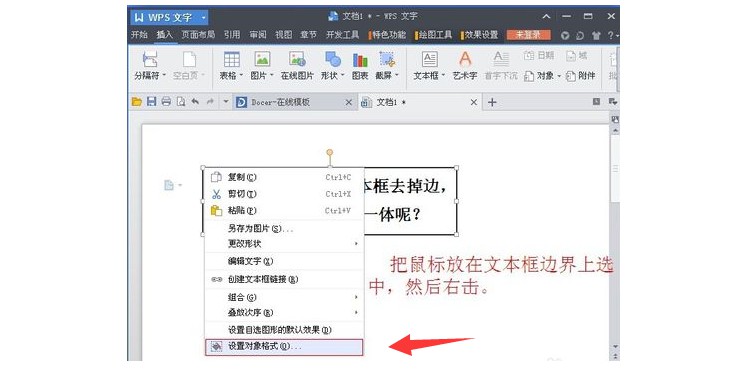Choose 编辑文字 from the context menu

(284, 261)
